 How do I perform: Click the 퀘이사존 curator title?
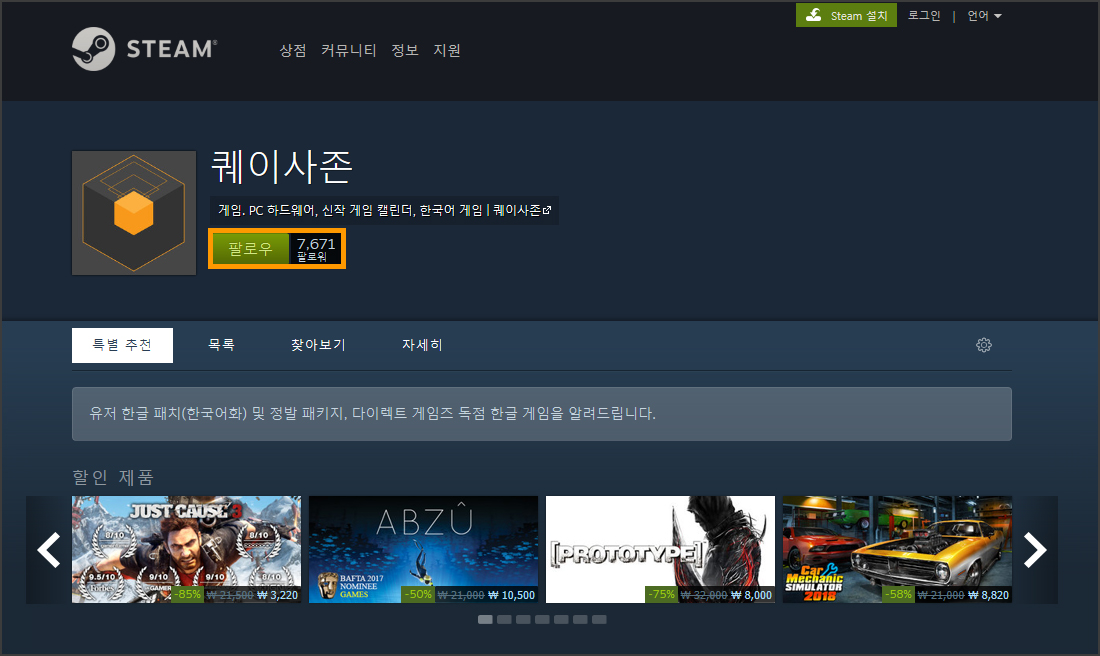point(281,167)
